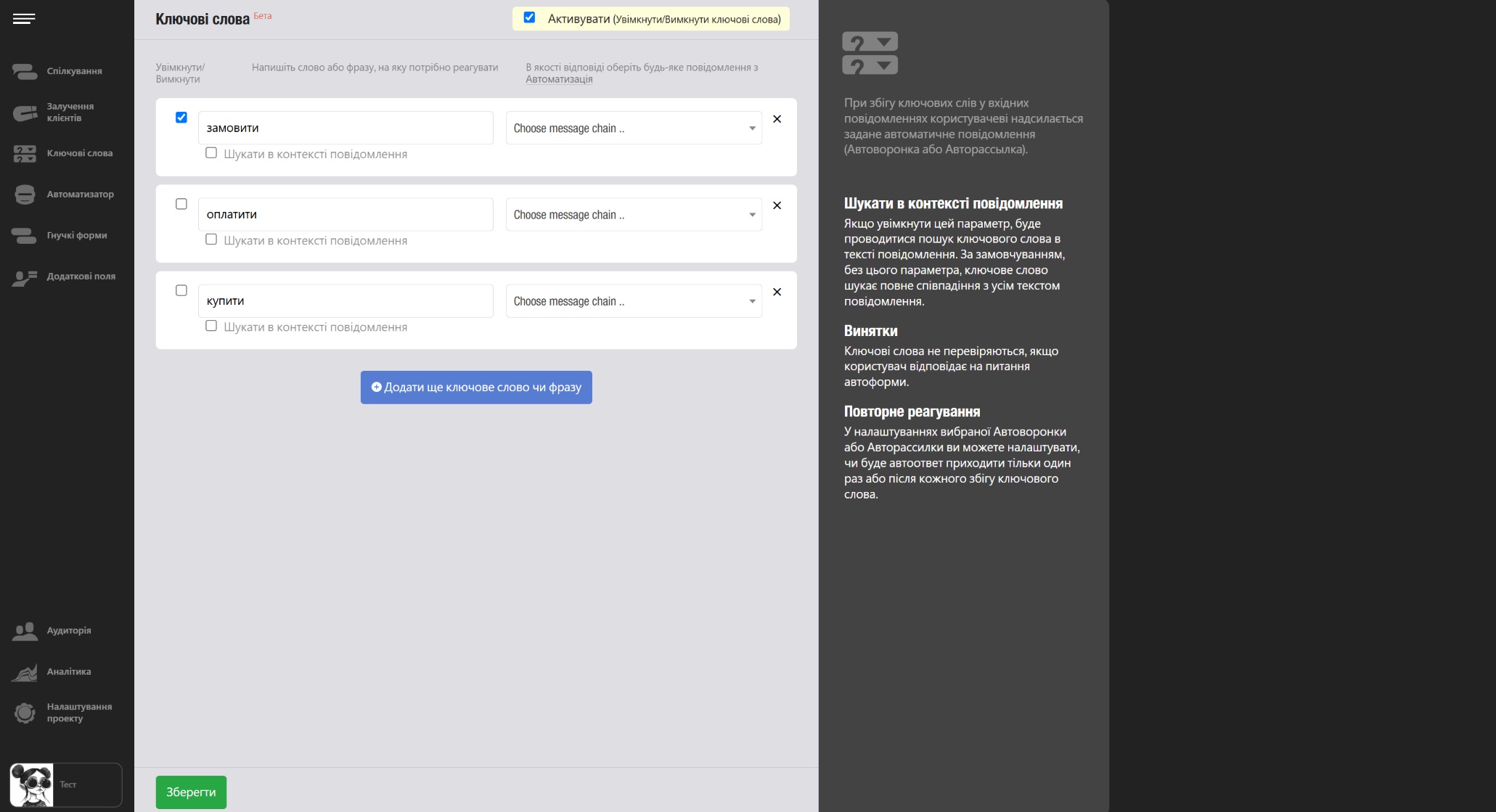
Task: Click the Ключові слова page heading
Action: coord(203,19)
